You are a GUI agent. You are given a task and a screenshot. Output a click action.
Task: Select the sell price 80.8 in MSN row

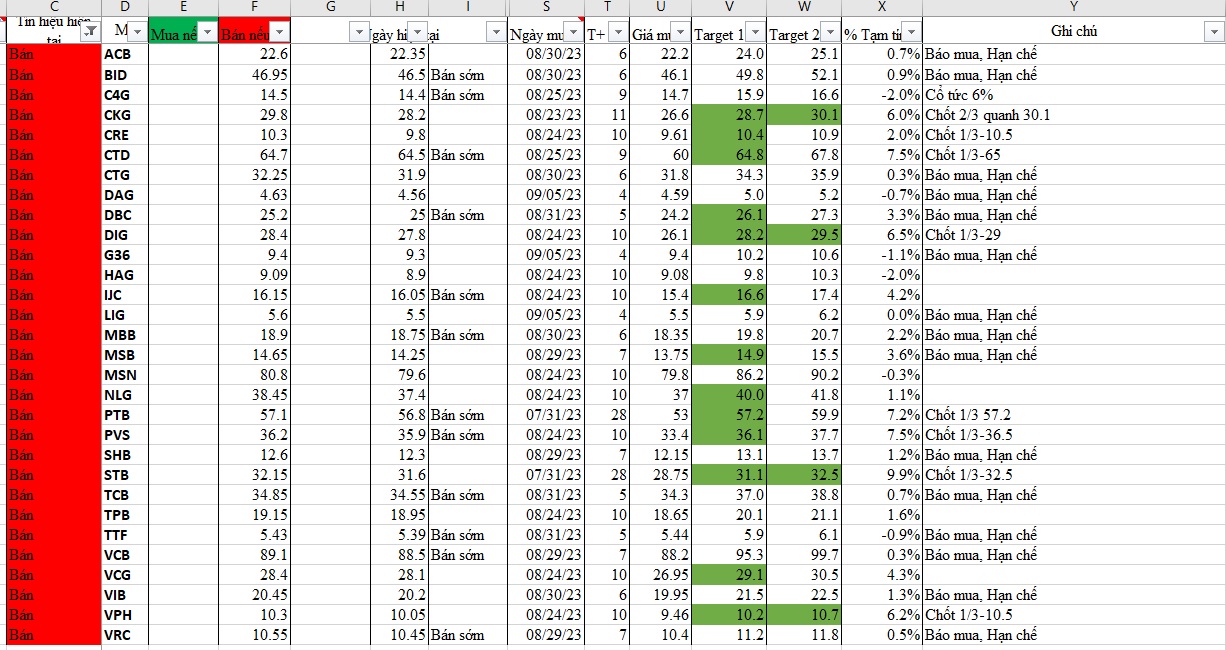[x=255, y=375]
